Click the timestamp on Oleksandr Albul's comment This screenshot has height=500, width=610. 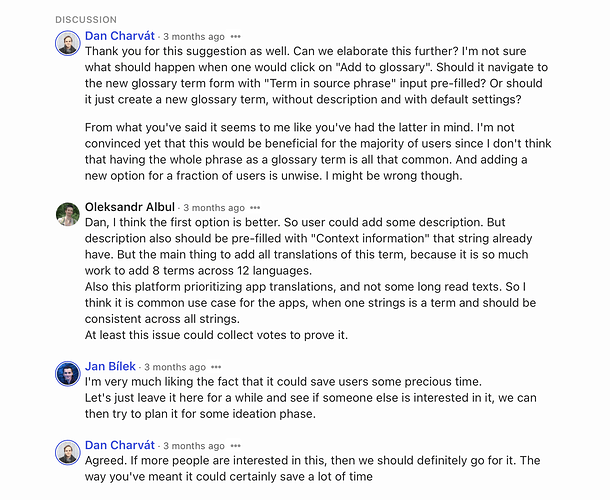click(214, 208)
